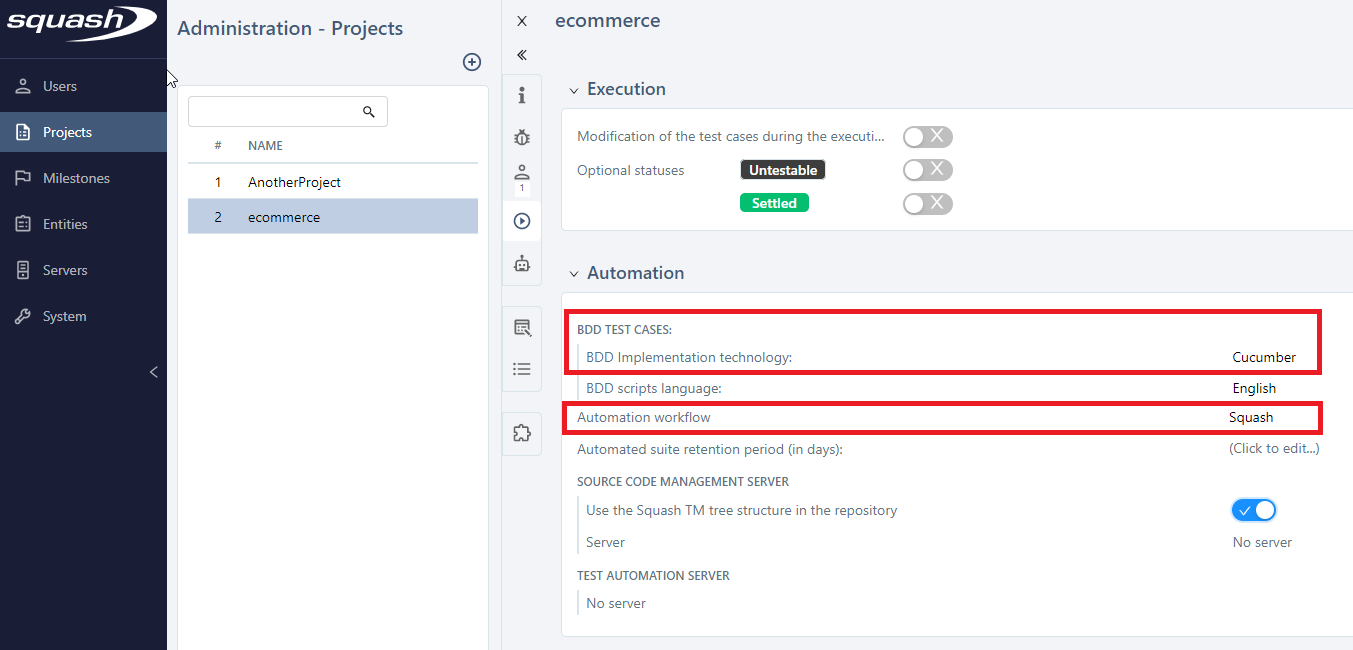
Task: Collapse the Automation section
Action: (574, 274)
